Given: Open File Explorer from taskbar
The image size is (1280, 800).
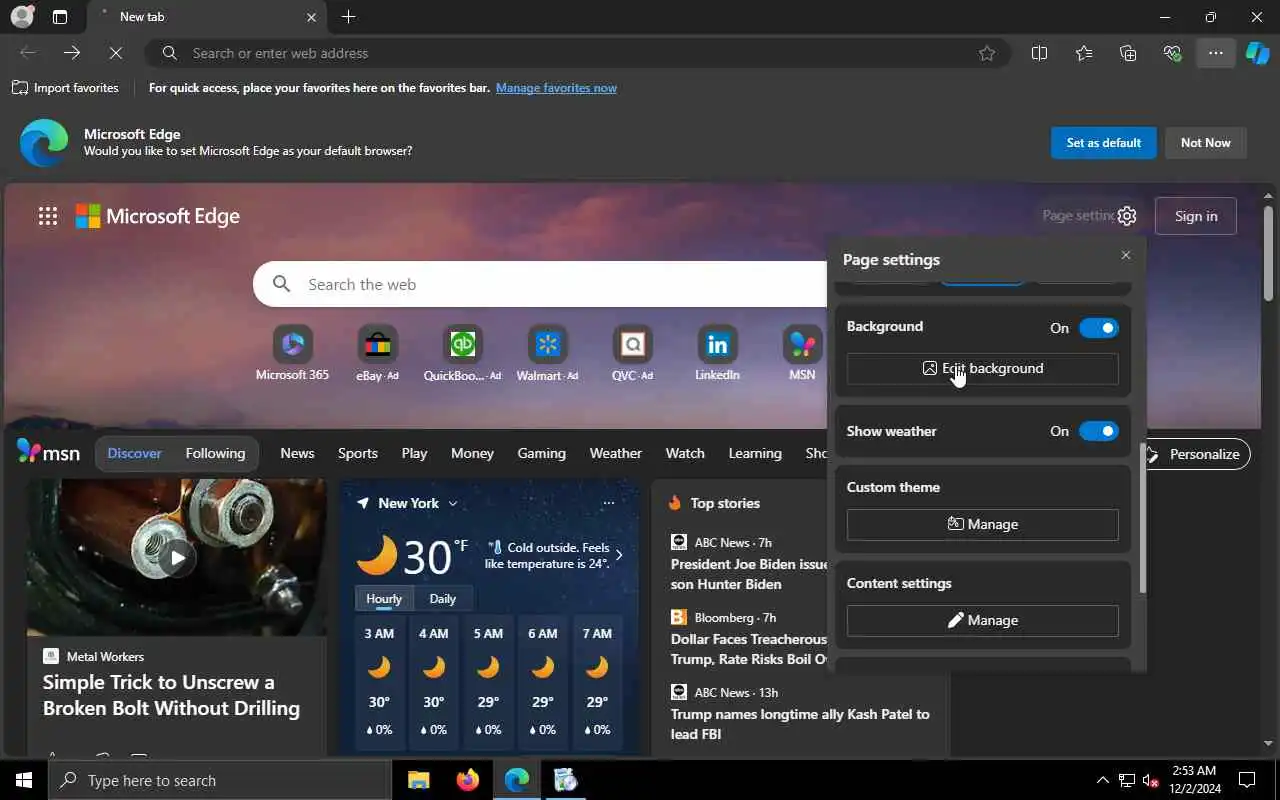Looking at the screenshot, I should (418, 780).
